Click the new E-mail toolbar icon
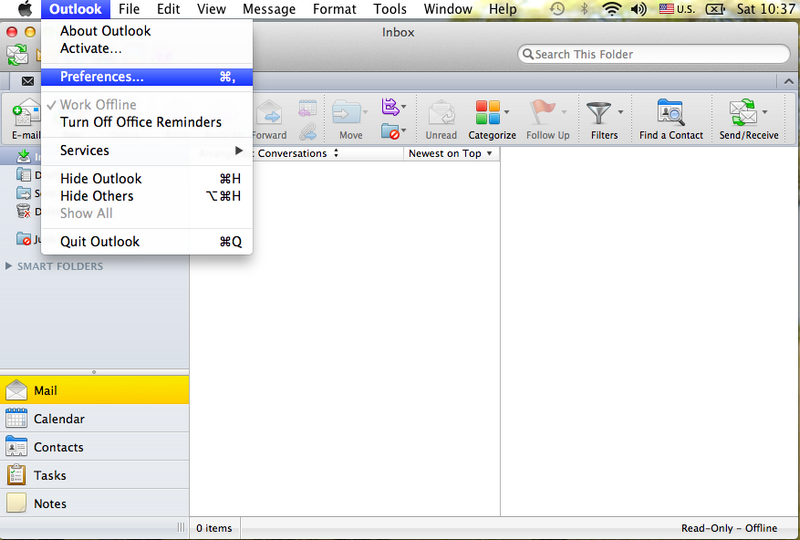 coord(26,113)
